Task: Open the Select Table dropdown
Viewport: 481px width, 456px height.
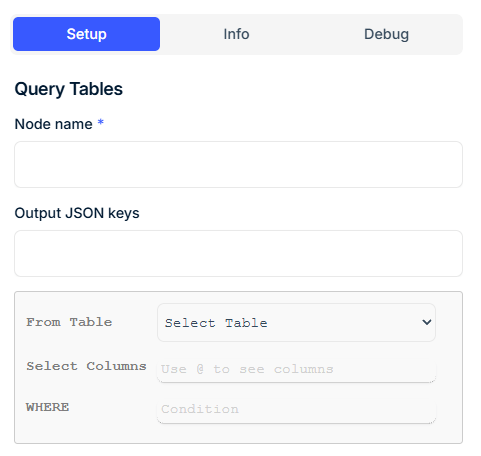Action: tap(296, 323)
